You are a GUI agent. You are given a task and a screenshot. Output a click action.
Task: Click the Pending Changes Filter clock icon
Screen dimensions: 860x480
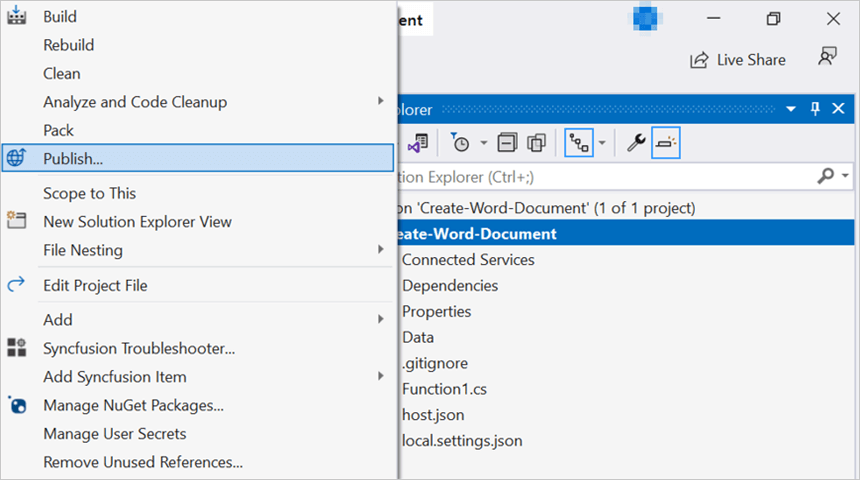point(460,143)
